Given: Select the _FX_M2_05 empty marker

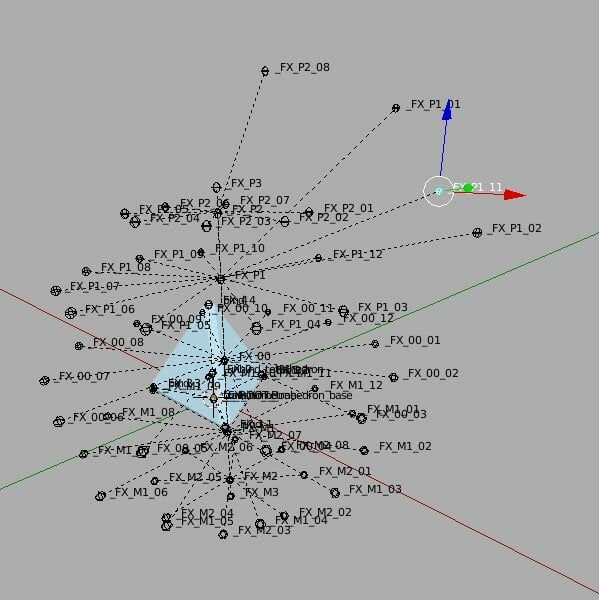Looking at the screenshot, I should [155, 481].
